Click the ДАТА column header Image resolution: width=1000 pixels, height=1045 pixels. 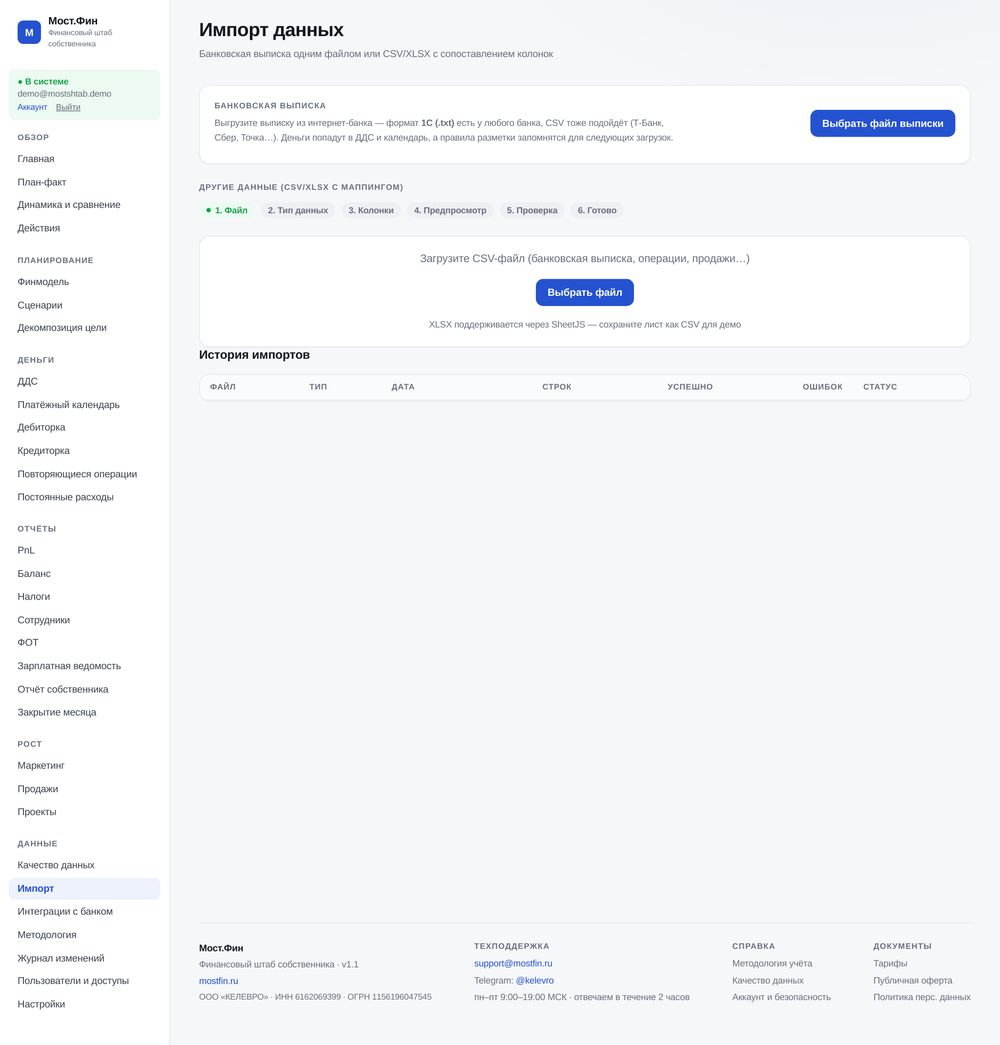pyautogui.click(x=403, y=387)
